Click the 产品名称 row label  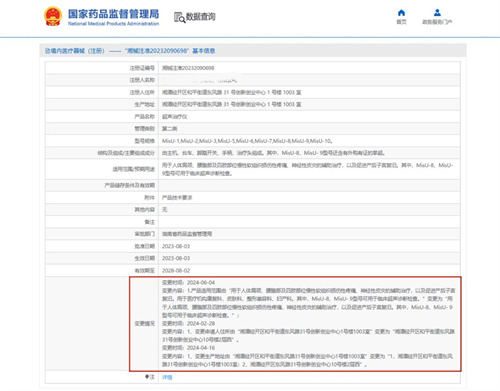pos(145,117)
